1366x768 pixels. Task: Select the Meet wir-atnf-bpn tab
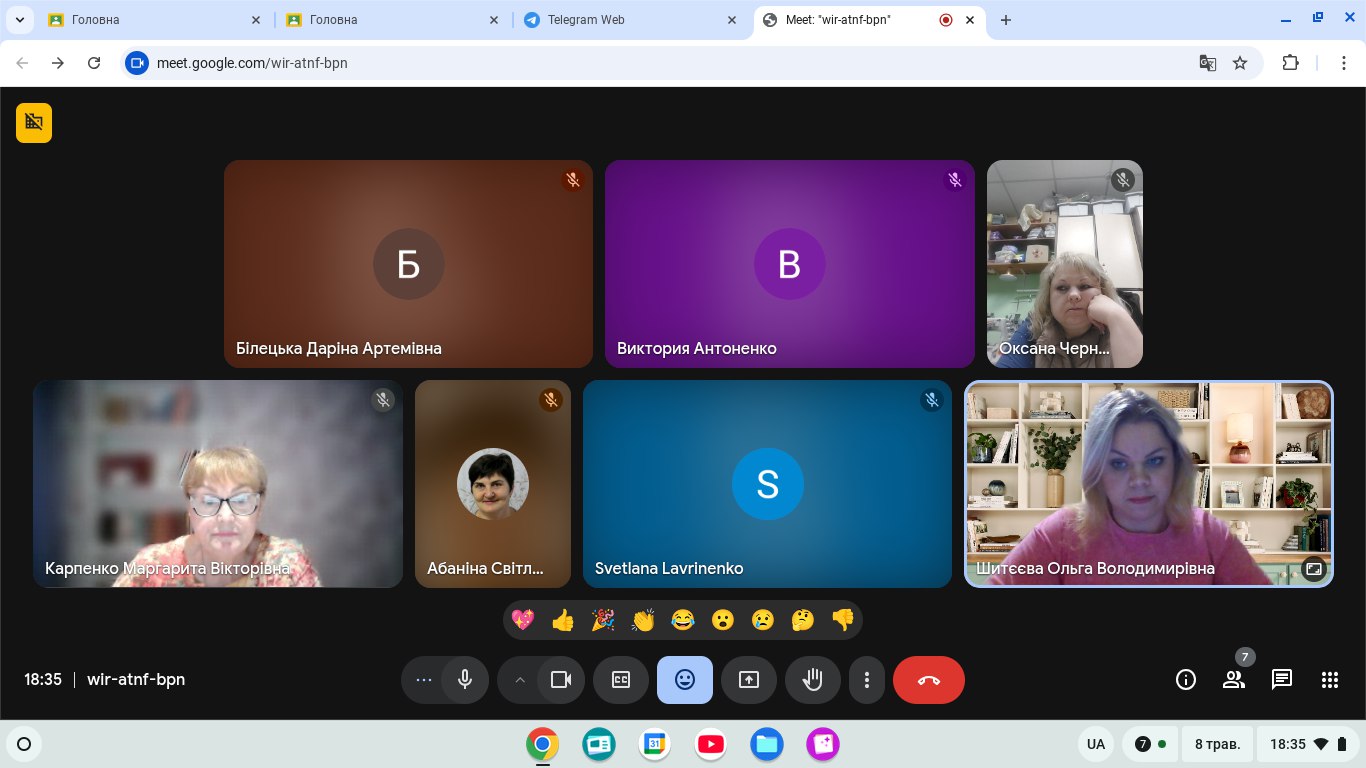(x=868, y=20)
